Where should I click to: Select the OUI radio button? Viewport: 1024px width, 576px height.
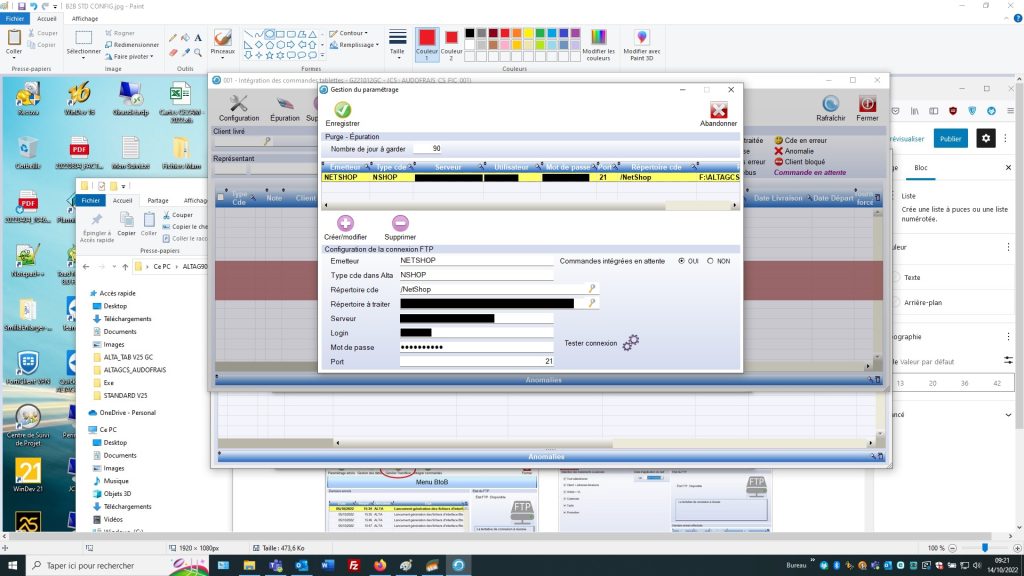(682, 261)
